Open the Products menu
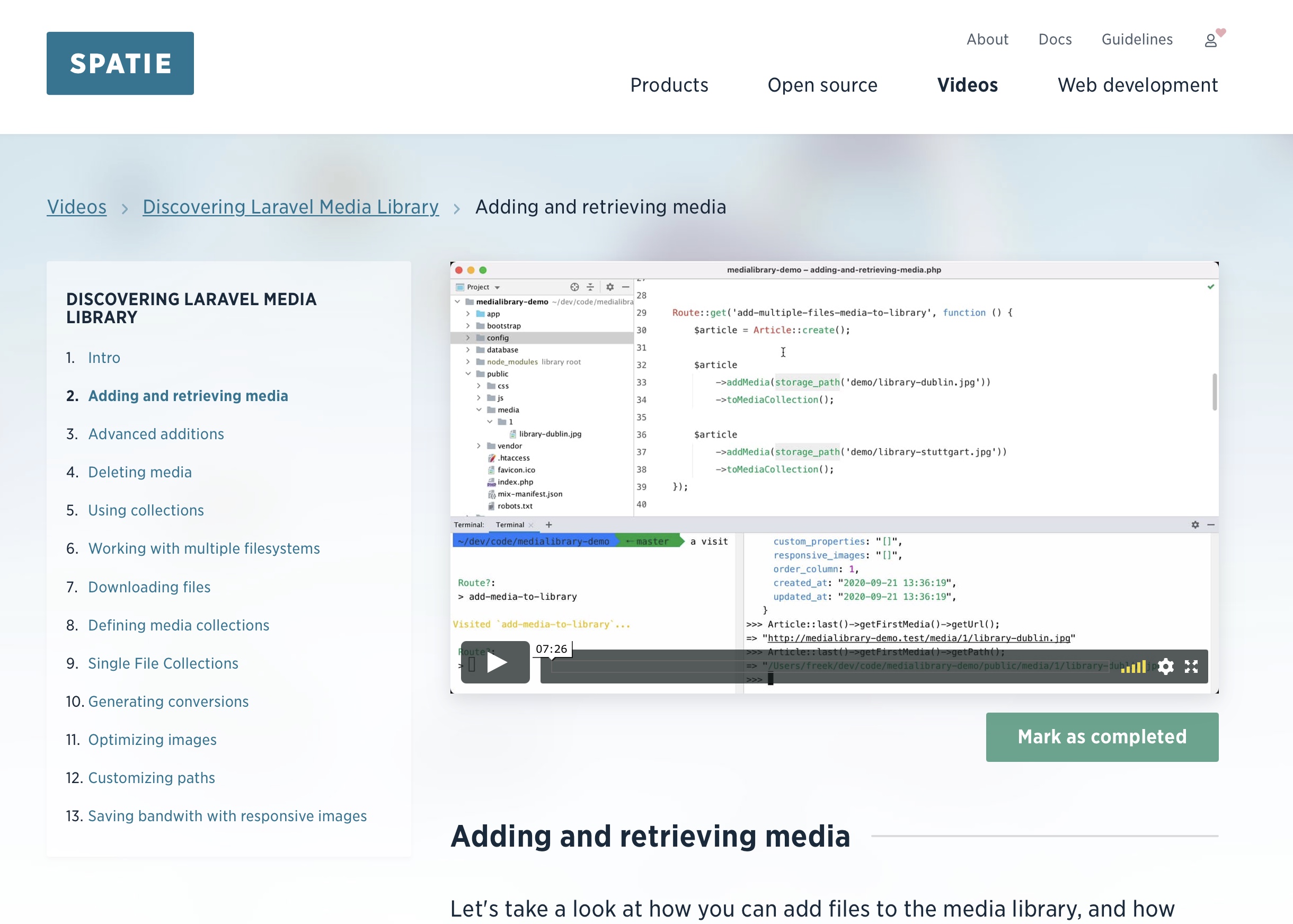 669,85
